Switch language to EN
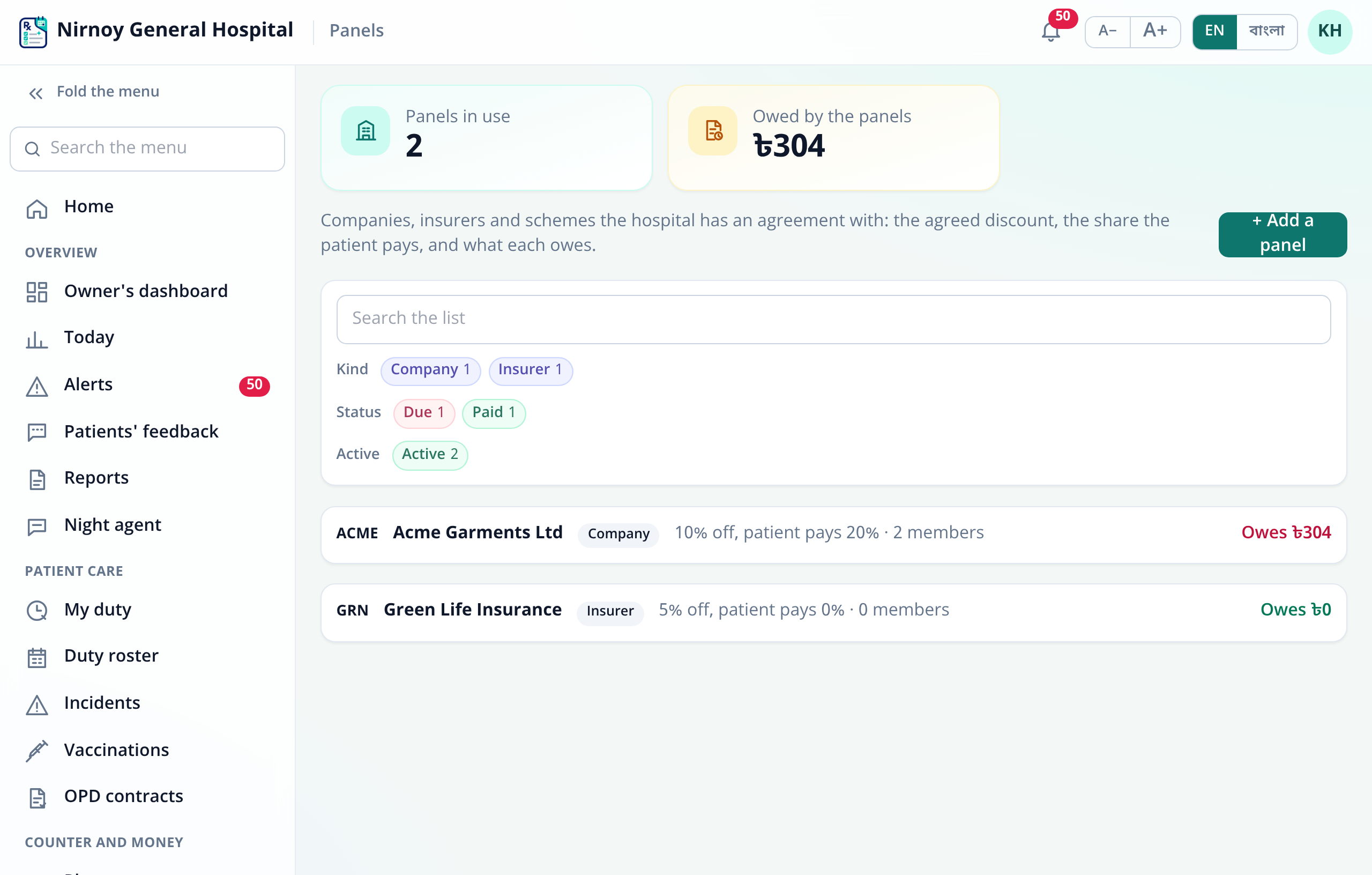This screenshot has width=1372, height=875. [x=1214, y=31]
